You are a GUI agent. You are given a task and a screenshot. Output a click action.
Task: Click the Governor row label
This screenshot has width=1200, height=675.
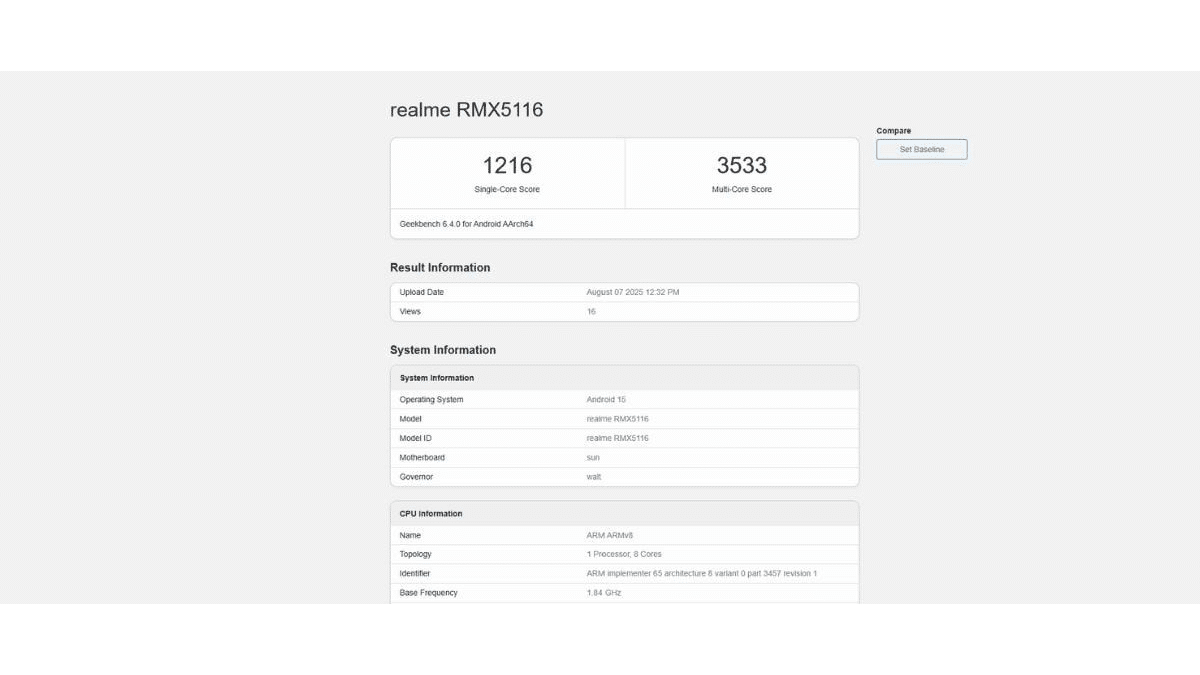coord(416,477)
